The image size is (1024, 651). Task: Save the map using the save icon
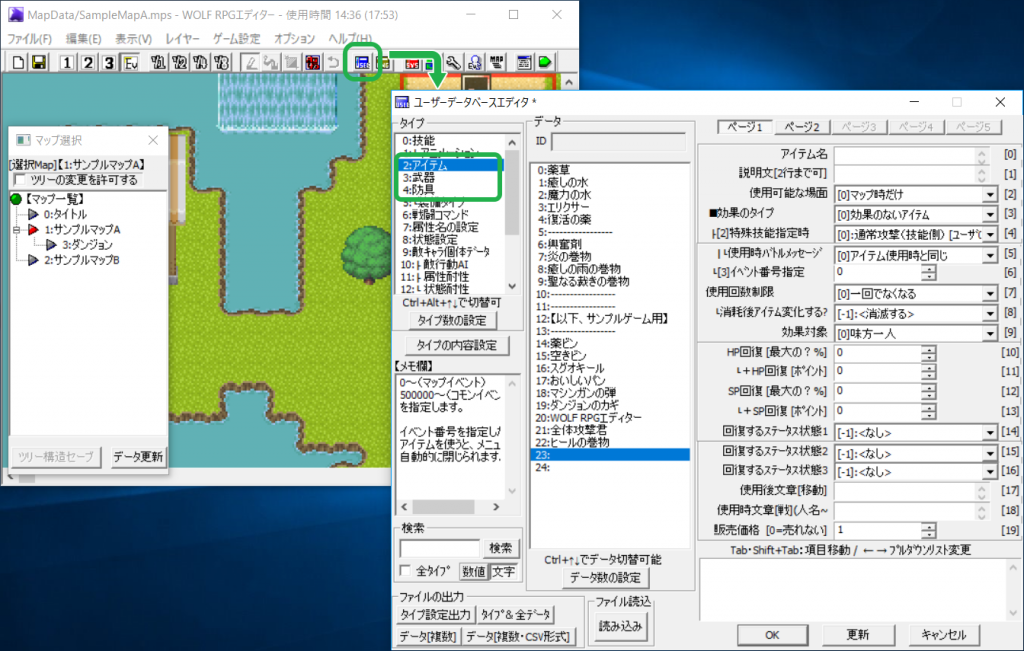pyautogui.click(x=38, y=62)
